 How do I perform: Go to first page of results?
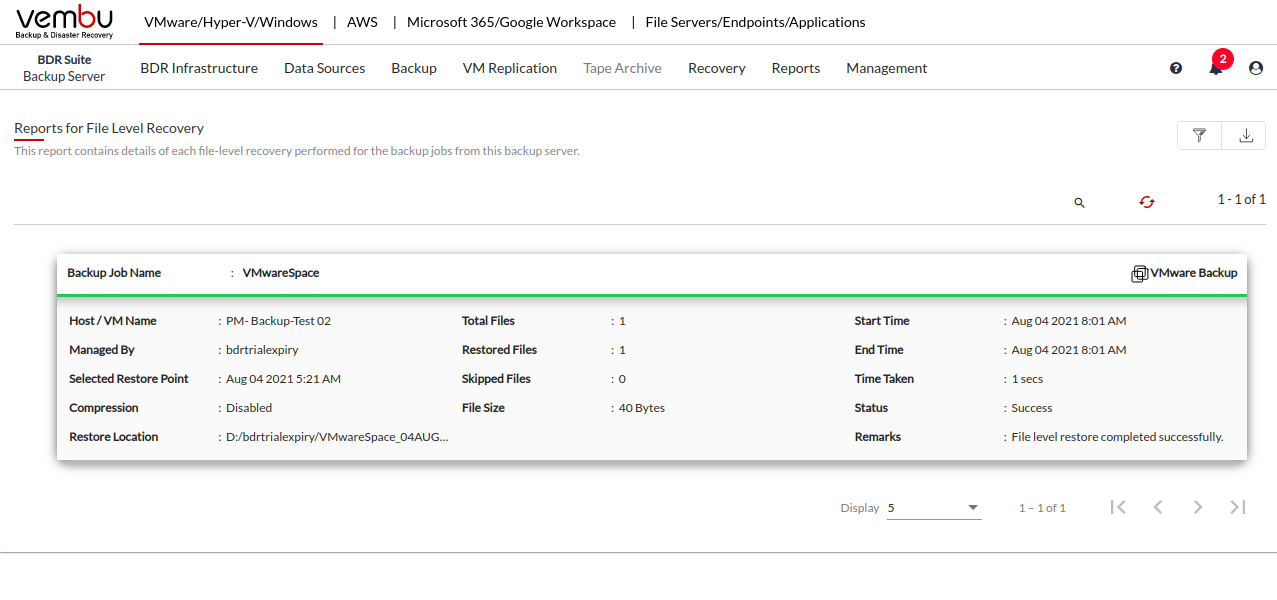(x=1118, y=507)
